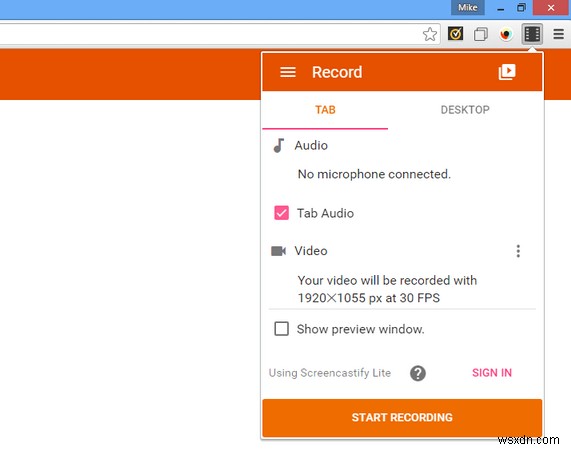This screenshot has height=450, width=571.
Task: Click the help question mark icon
Action: click(x=418, y=373)
